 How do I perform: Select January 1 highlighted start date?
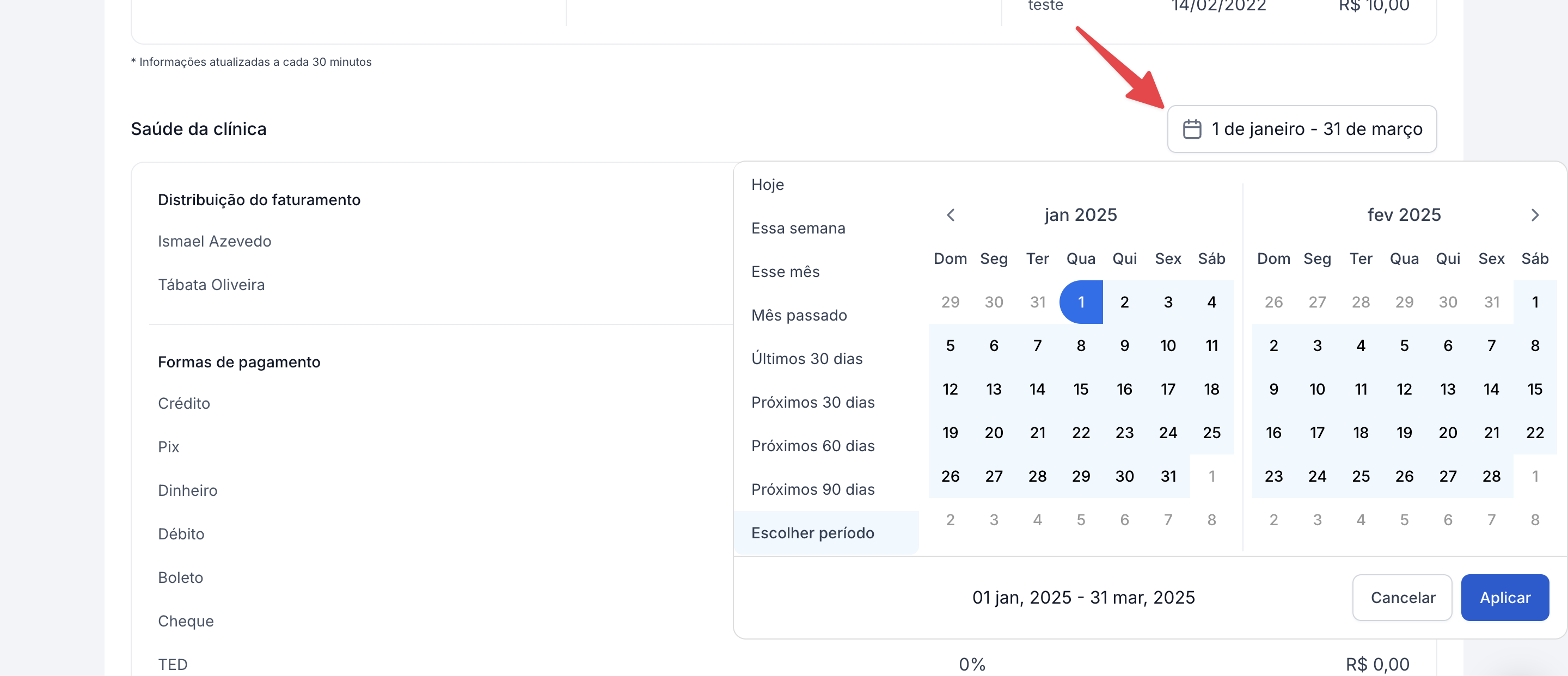tap(1080, 303)
